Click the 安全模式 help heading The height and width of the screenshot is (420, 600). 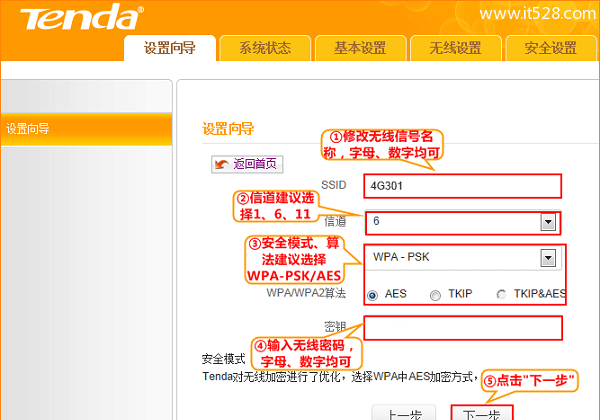pos(223,359)
